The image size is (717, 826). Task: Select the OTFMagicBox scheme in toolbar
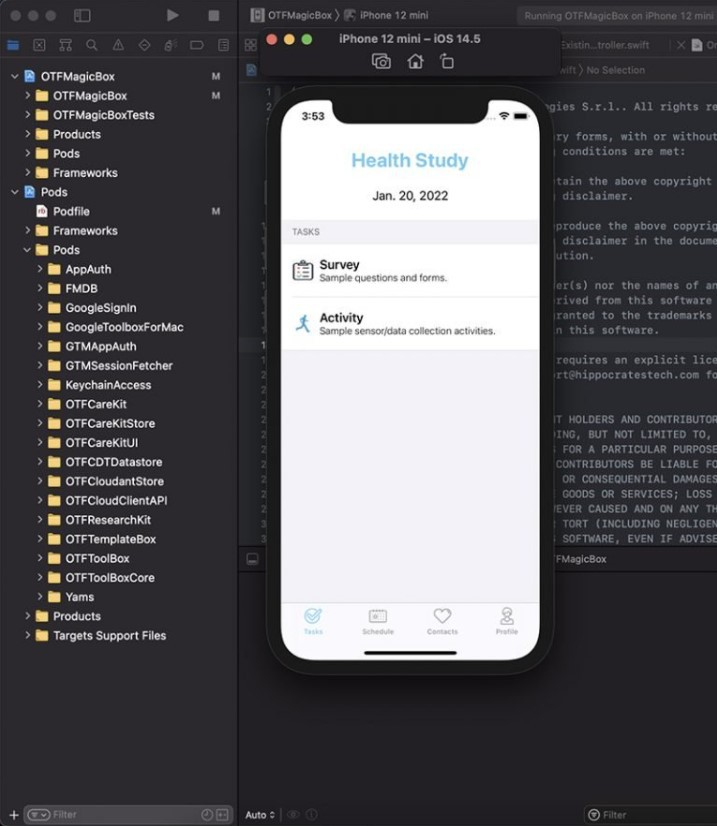(x=292, y=15)
